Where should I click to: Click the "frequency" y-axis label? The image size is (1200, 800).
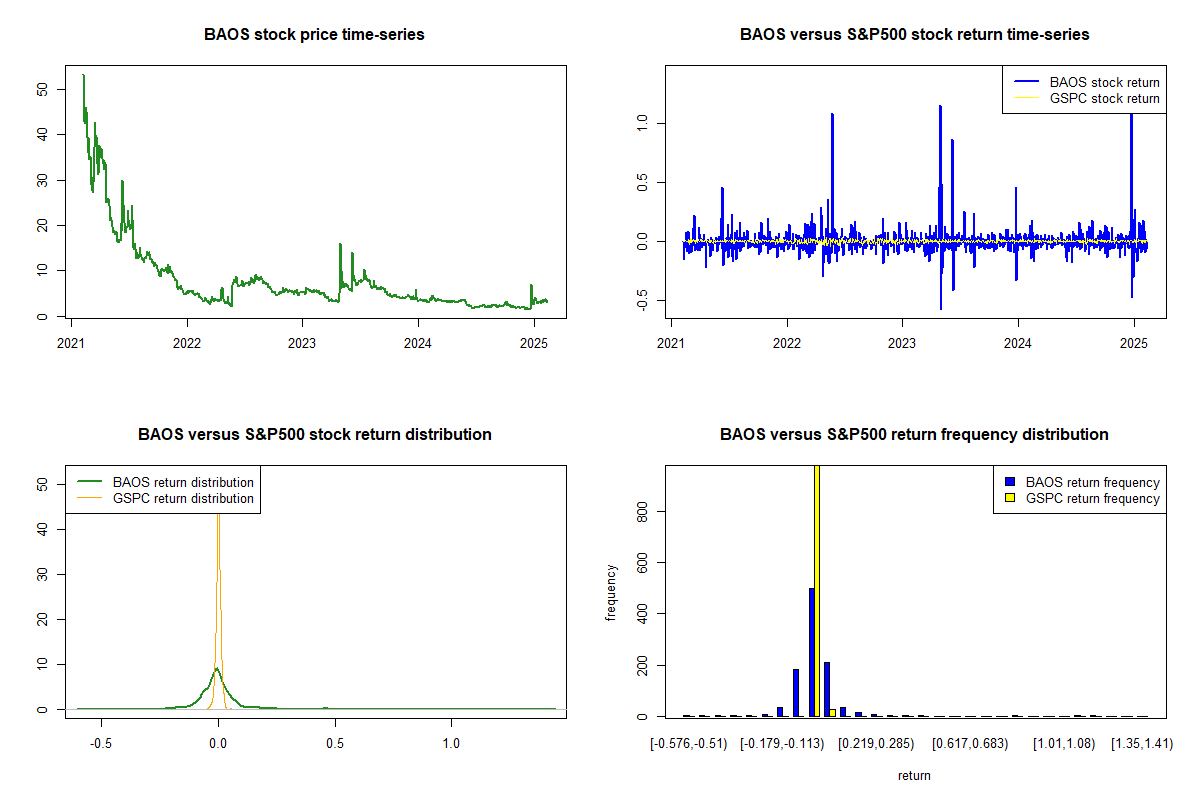(611, 592)
